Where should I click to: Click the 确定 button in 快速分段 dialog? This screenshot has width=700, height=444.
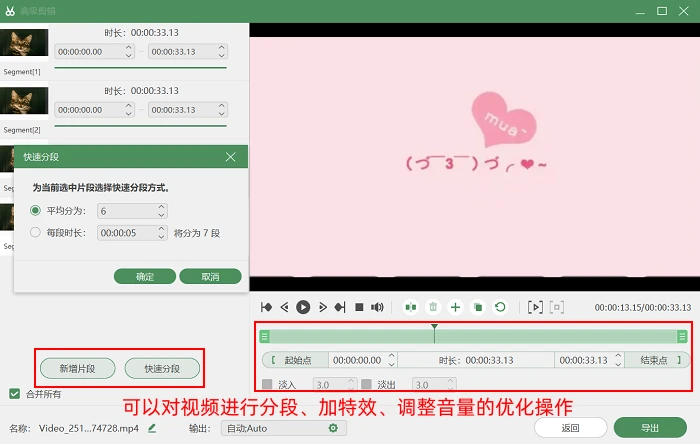pyautogui.click(x=145, y=276)
